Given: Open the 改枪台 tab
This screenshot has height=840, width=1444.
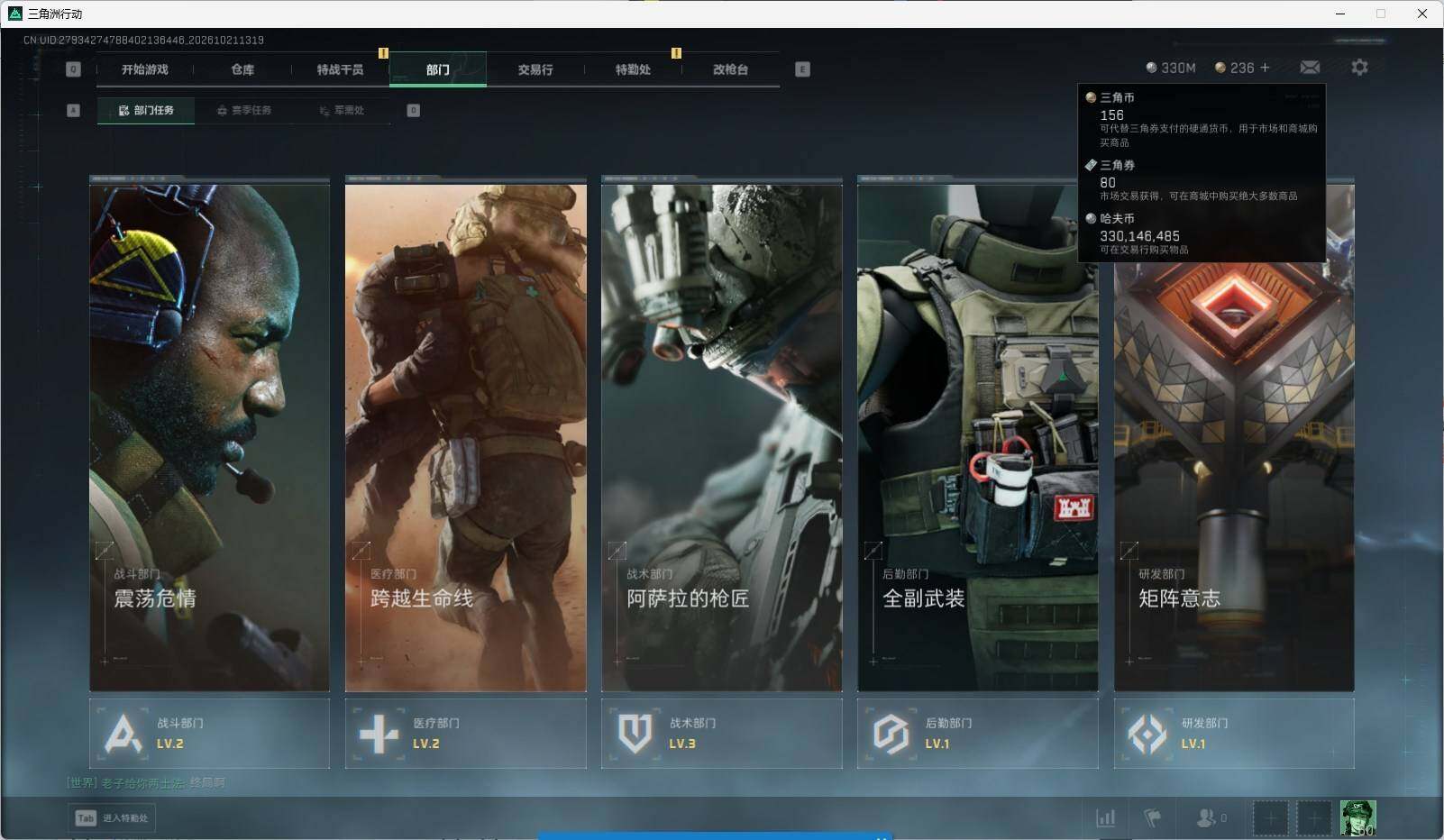Looking at the screenshot, I should 730,69.
